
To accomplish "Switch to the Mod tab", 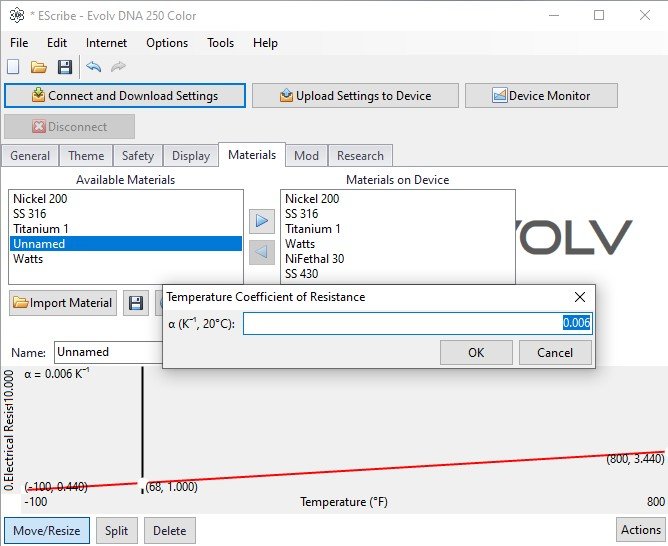I will 306,156.
